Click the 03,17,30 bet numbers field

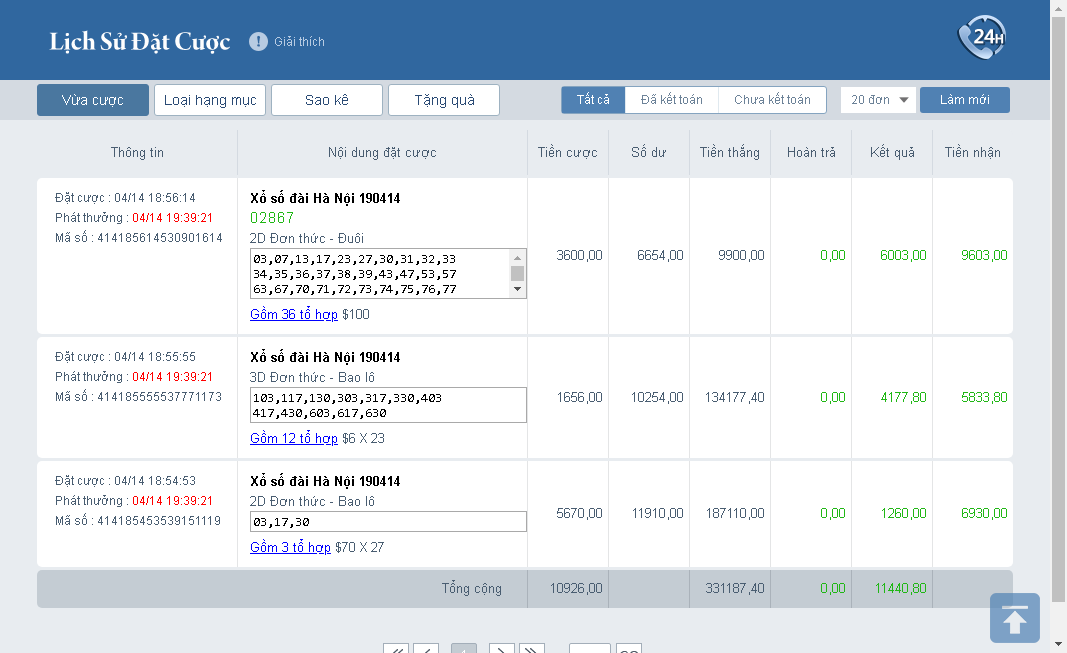tap(388, 522)
